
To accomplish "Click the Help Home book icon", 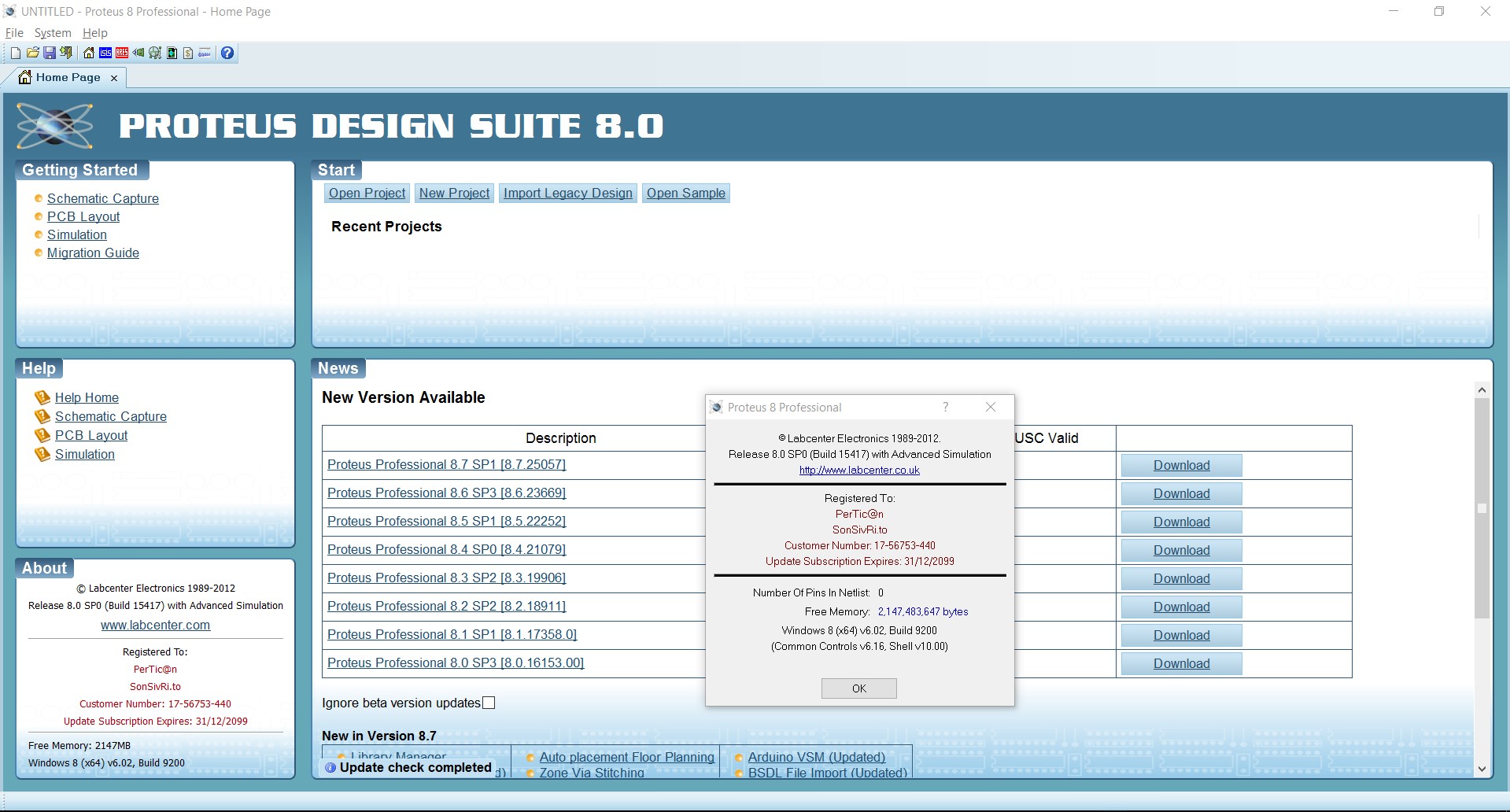I will [42, 397].
